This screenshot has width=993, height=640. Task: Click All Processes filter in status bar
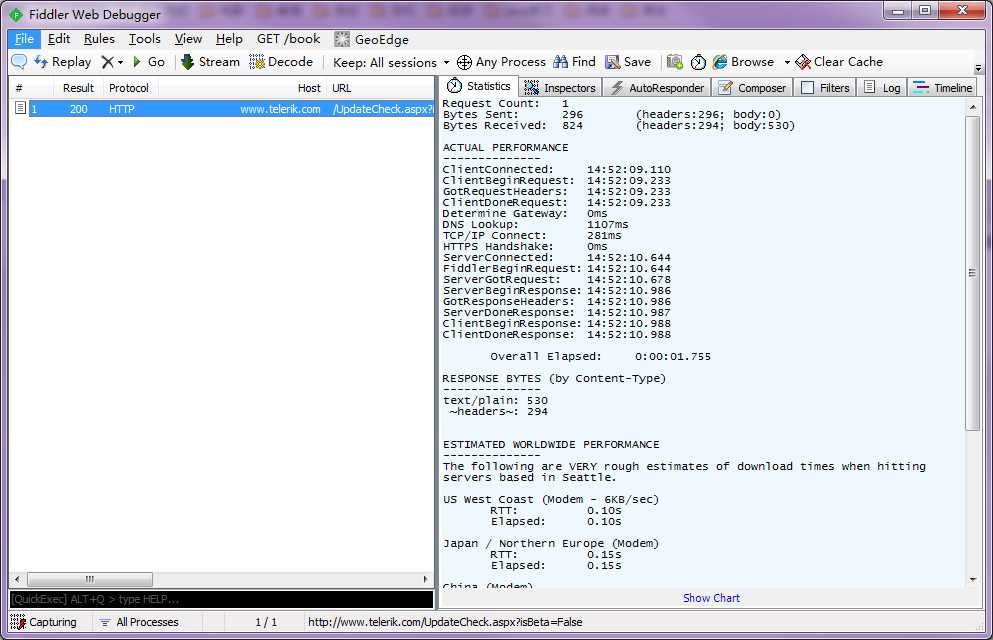click(x=139, y=622)
